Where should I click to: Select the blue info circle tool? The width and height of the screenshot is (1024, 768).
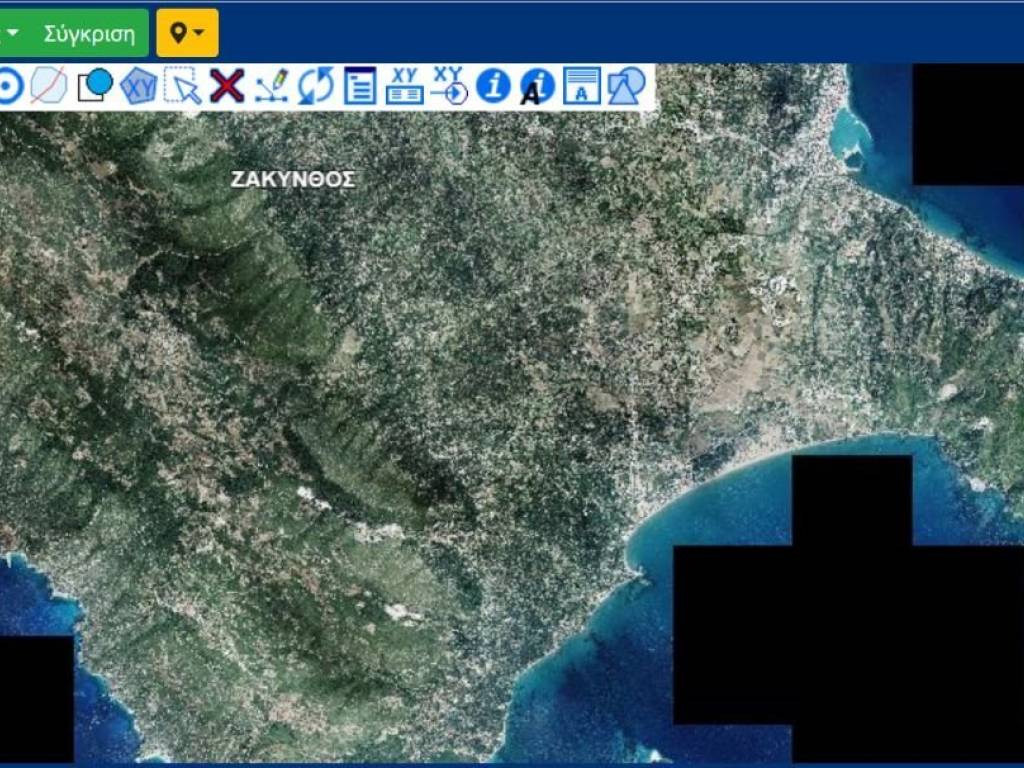pos(493,87)
